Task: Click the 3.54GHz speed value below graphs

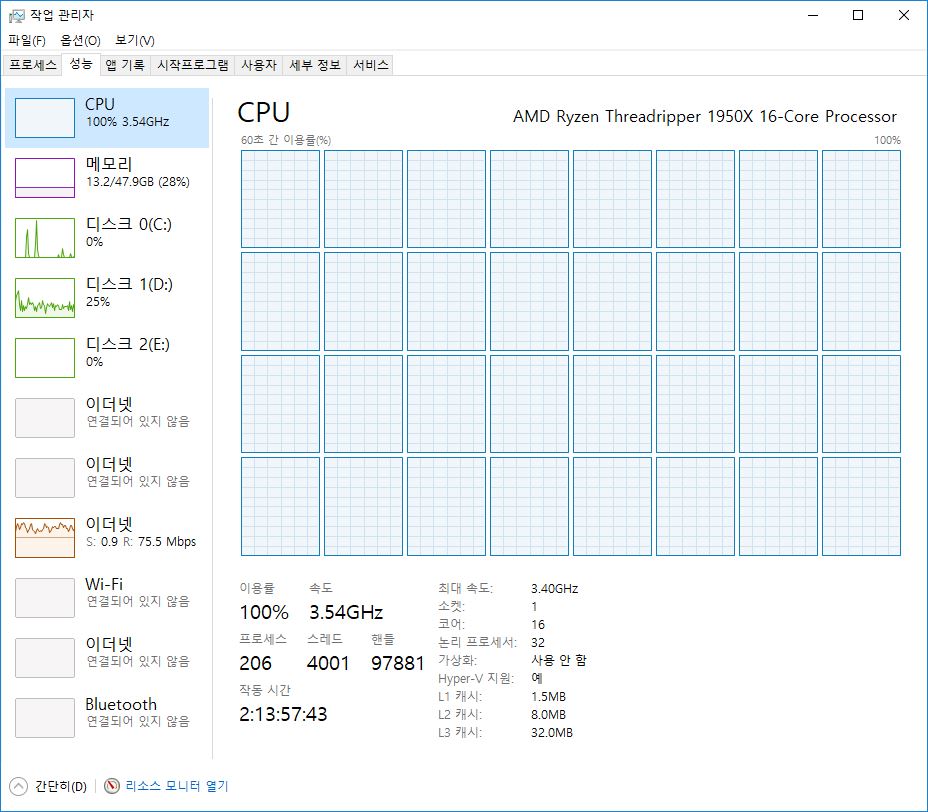Action: (x=346, y=612)
